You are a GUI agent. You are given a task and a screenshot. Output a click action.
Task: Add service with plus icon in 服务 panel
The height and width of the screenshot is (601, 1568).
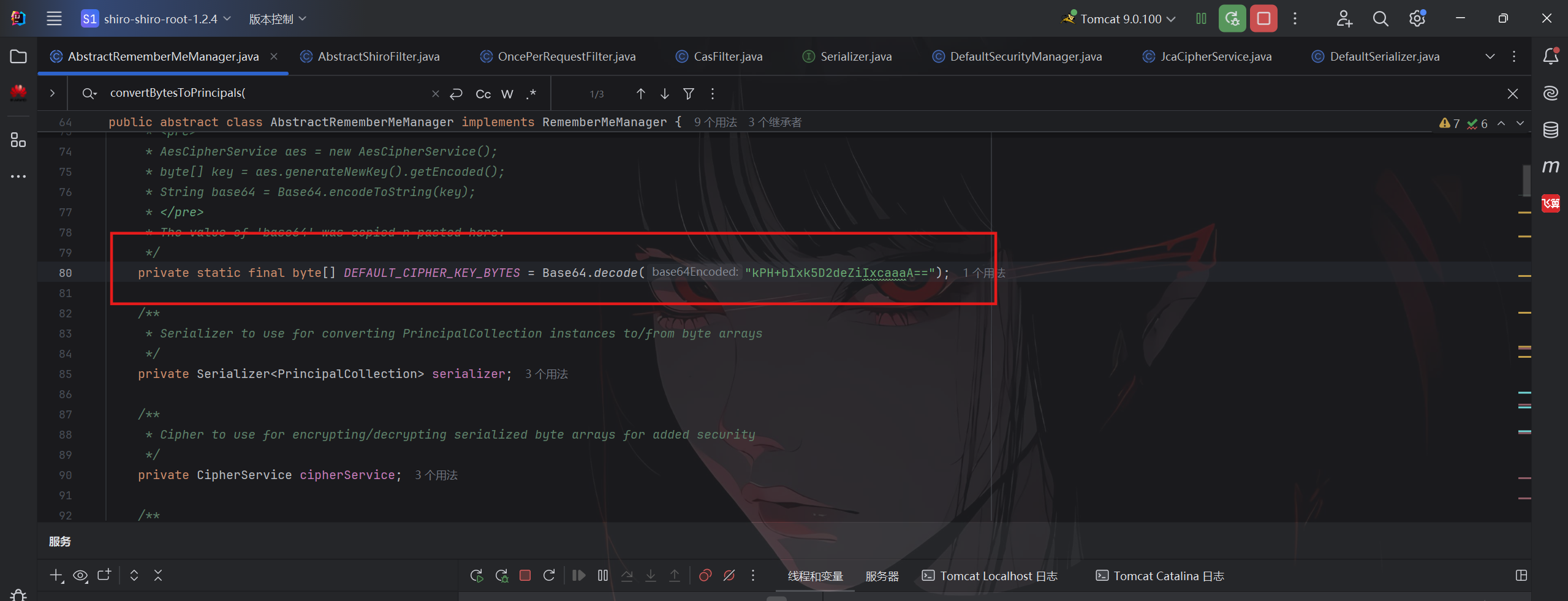56,575
